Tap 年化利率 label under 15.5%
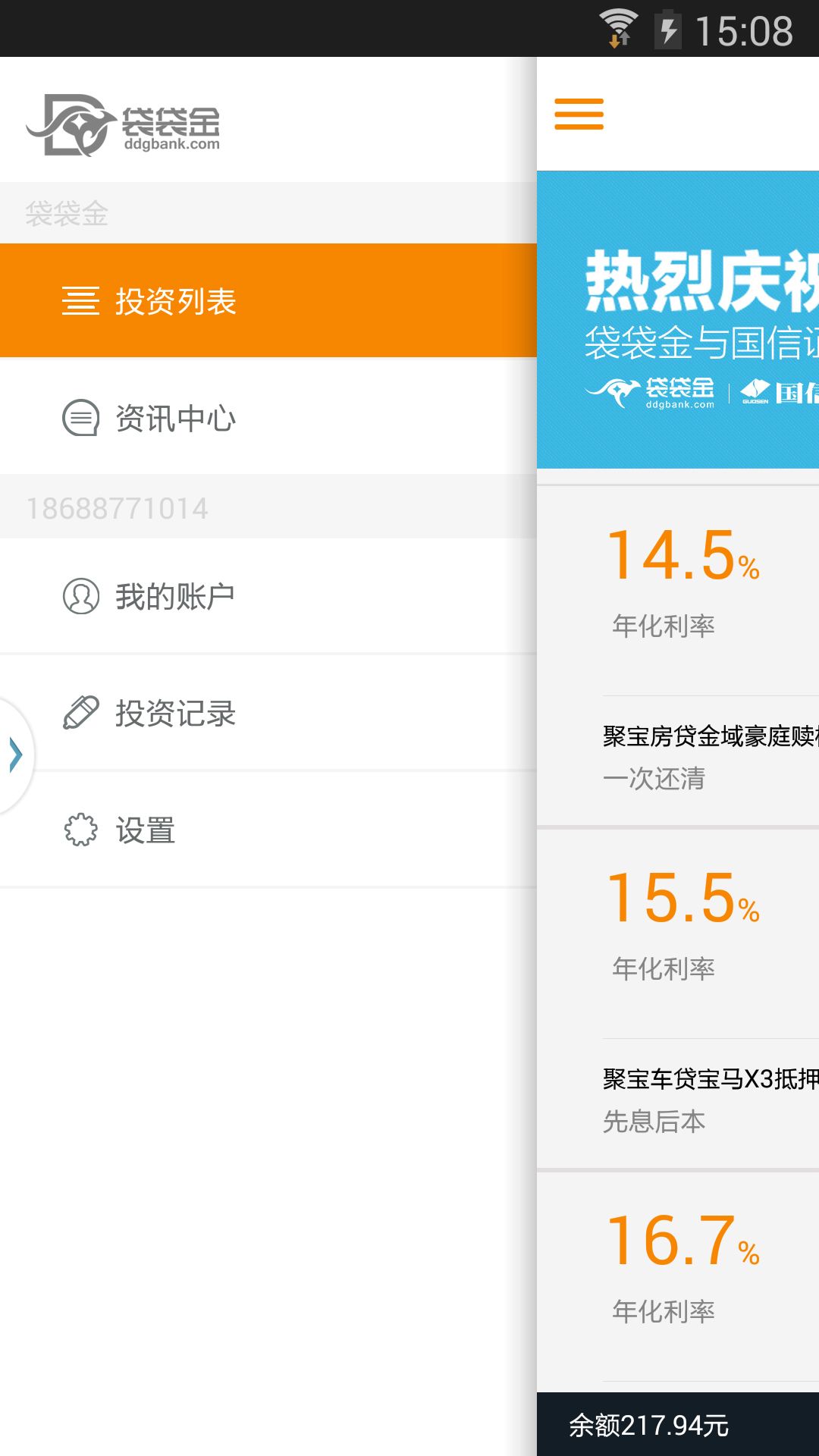 [x=664, y=968]
